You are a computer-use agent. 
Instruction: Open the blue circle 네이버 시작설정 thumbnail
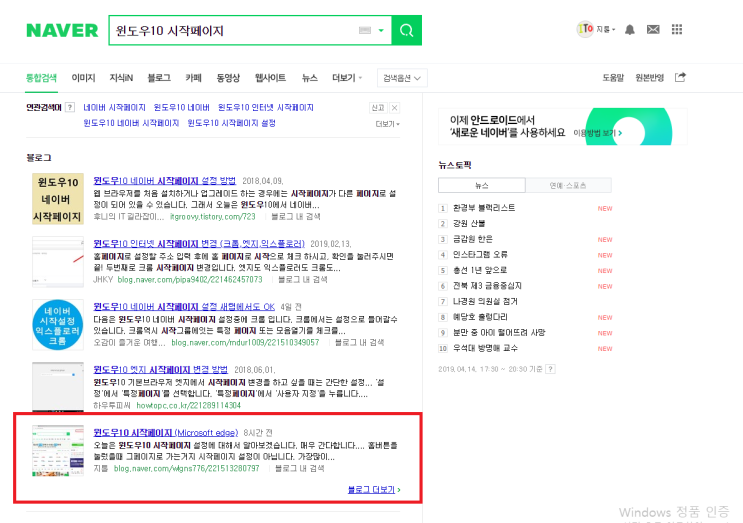point(58,325)
